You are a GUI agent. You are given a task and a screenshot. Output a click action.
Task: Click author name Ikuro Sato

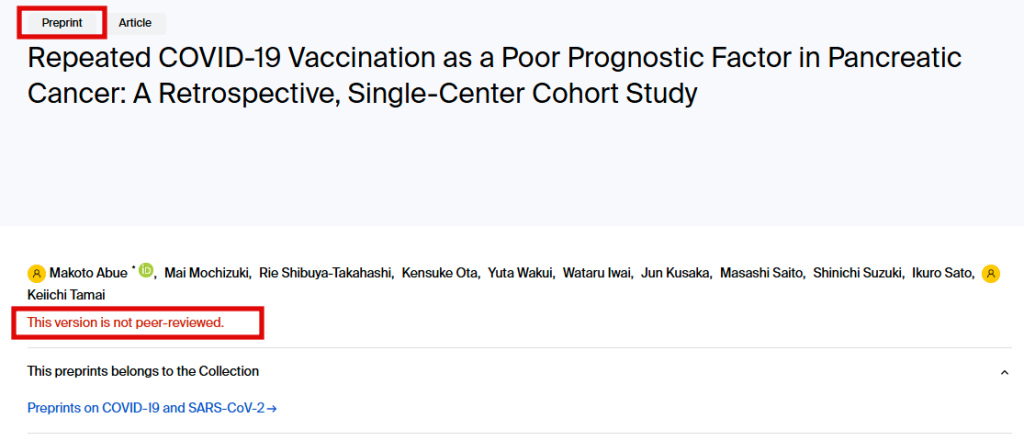coord(938,273)
